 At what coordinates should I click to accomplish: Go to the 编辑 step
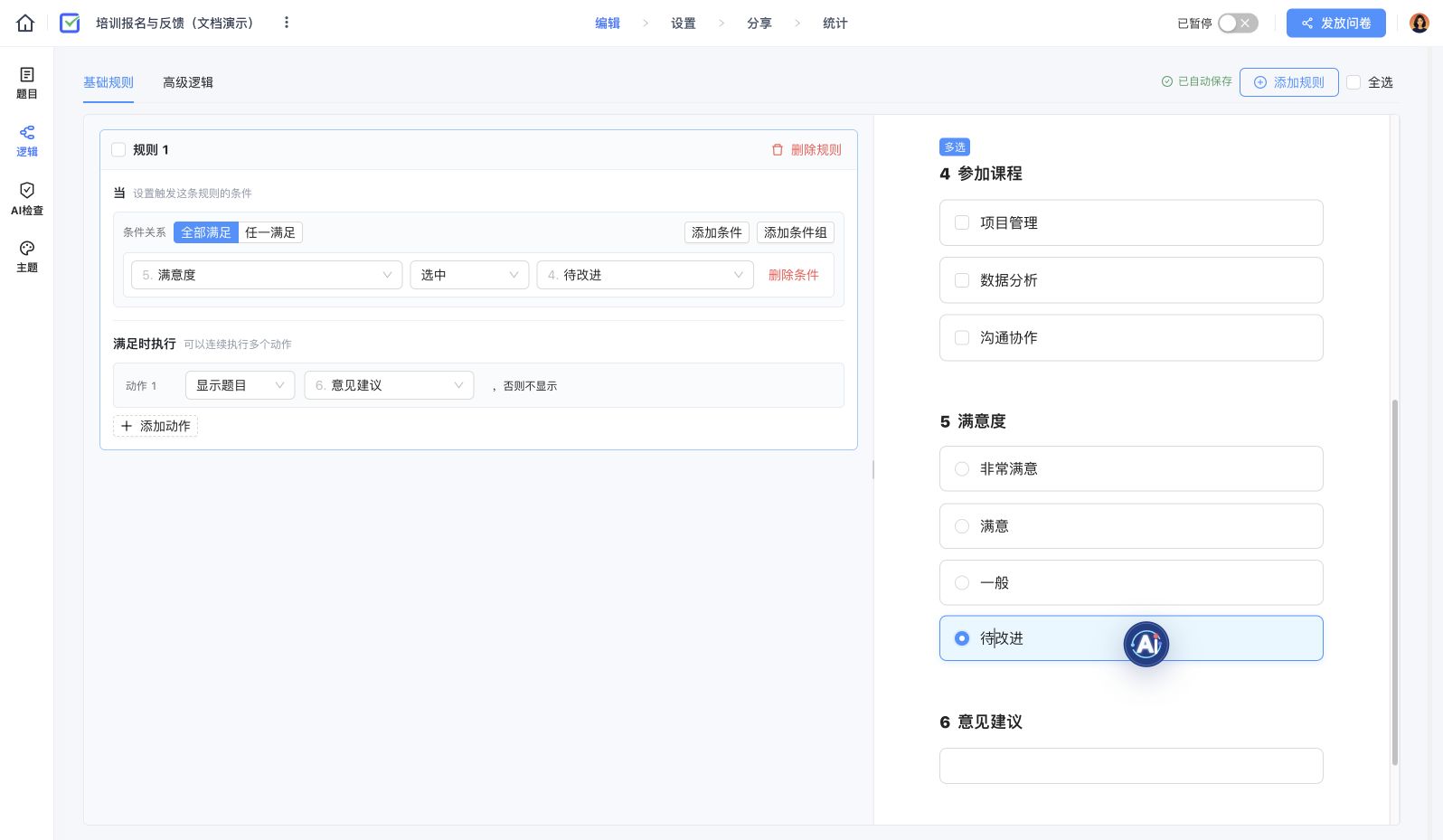pos(608,24)
